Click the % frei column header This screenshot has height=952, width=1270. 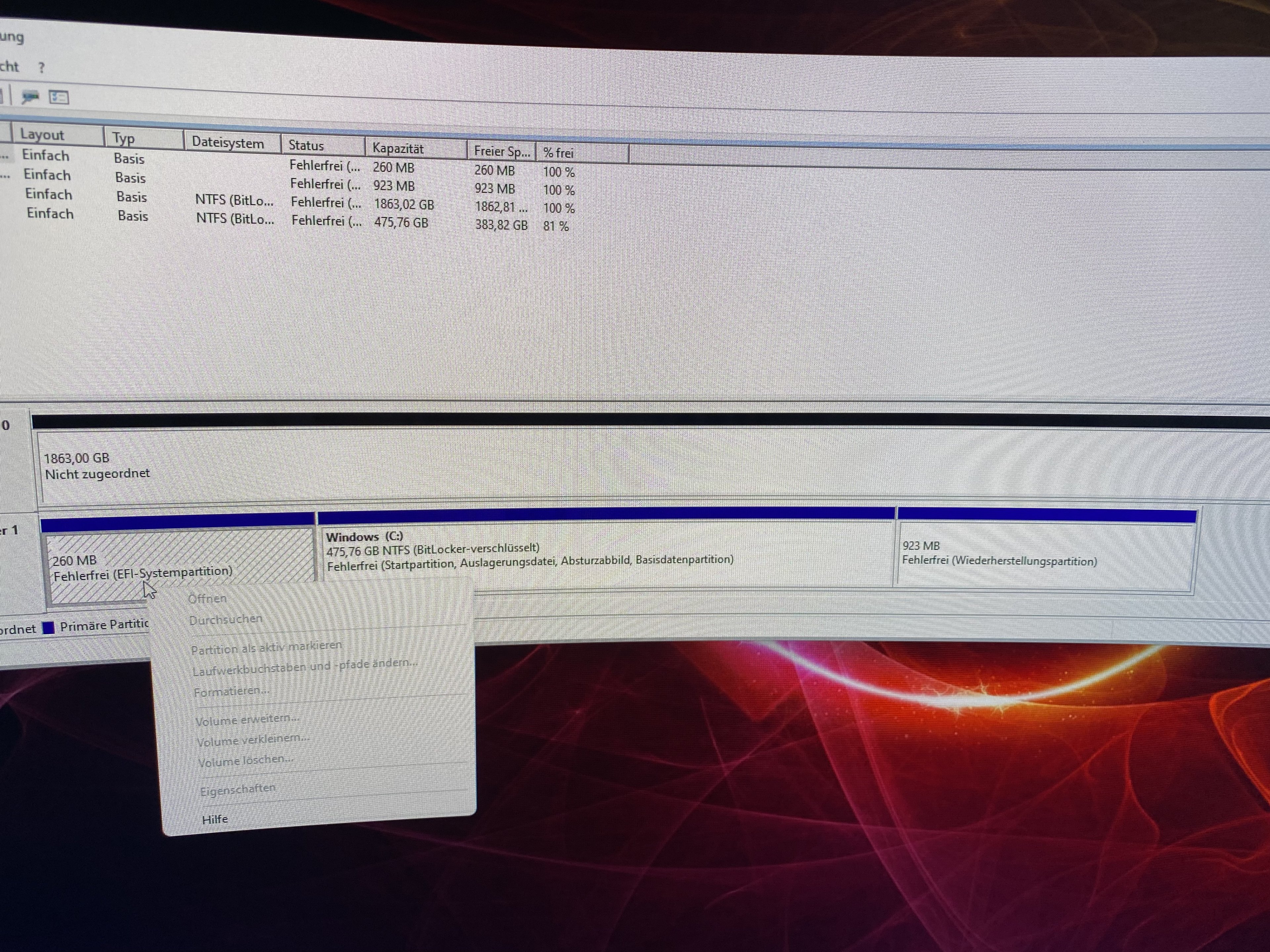pyautogui.click(x=558, y=153)
